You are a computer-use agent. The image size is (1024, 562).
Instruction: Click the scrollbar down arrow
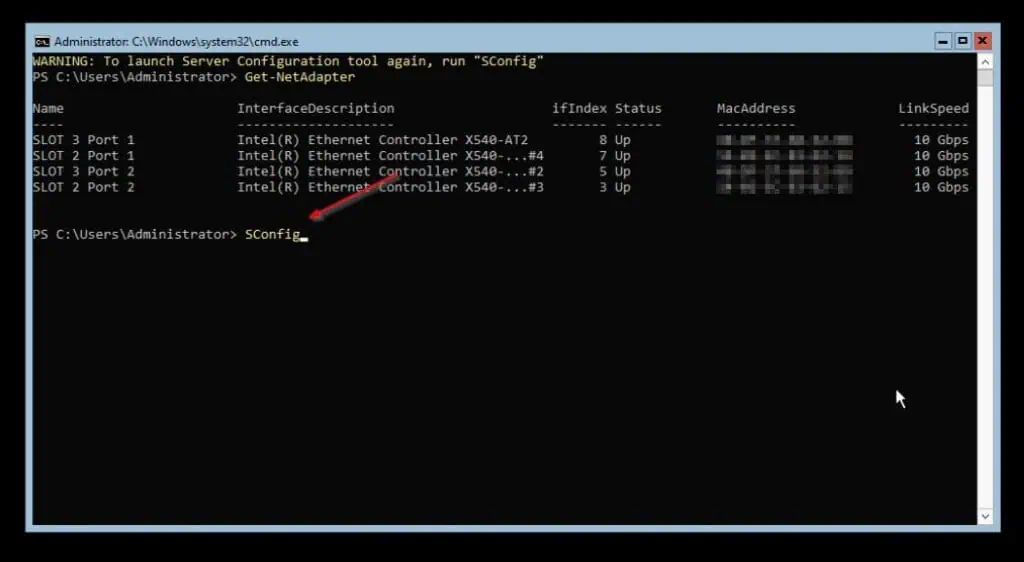pos(982,516)
